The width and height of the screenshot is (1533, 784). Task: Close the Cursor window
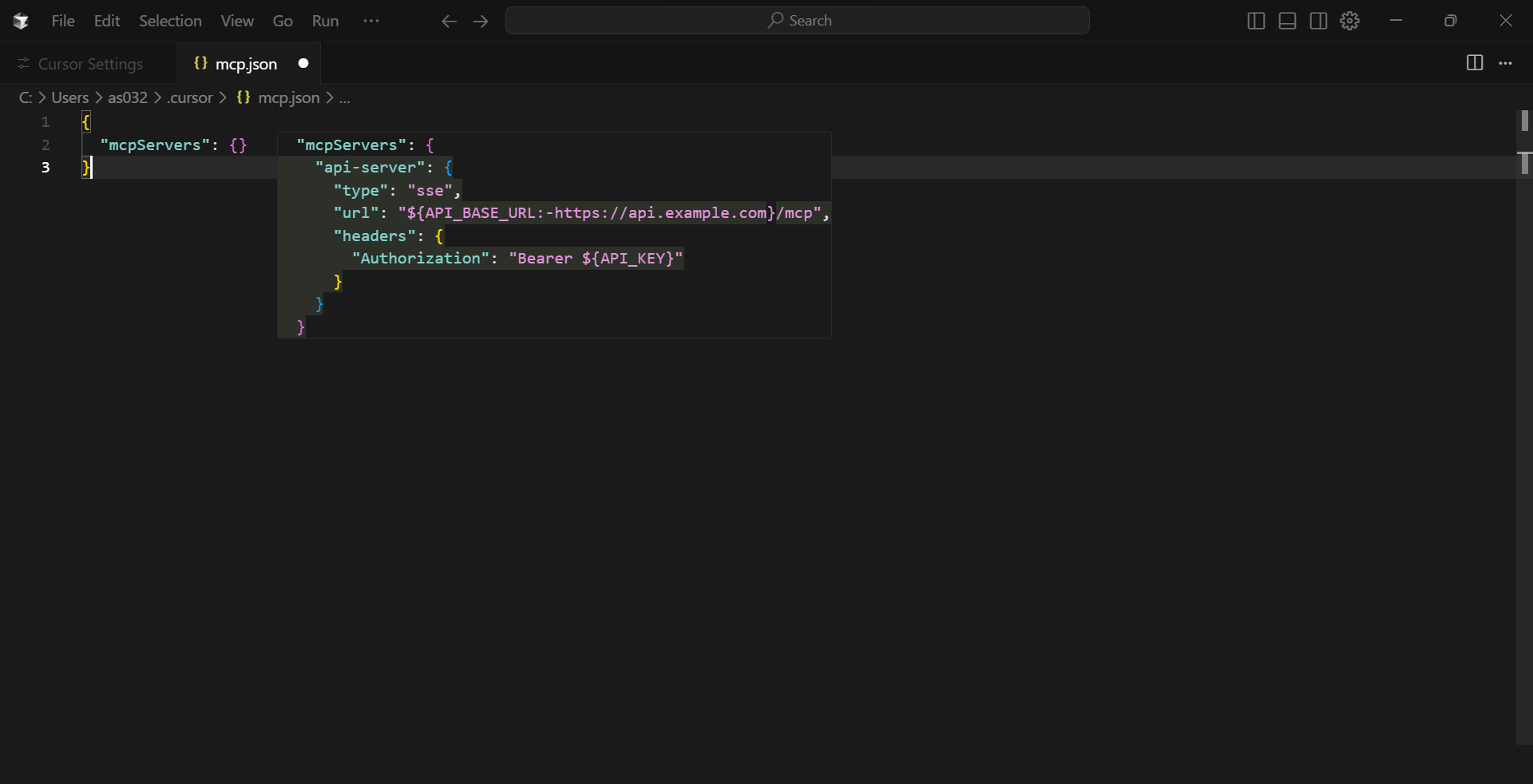pos(1506,21)
